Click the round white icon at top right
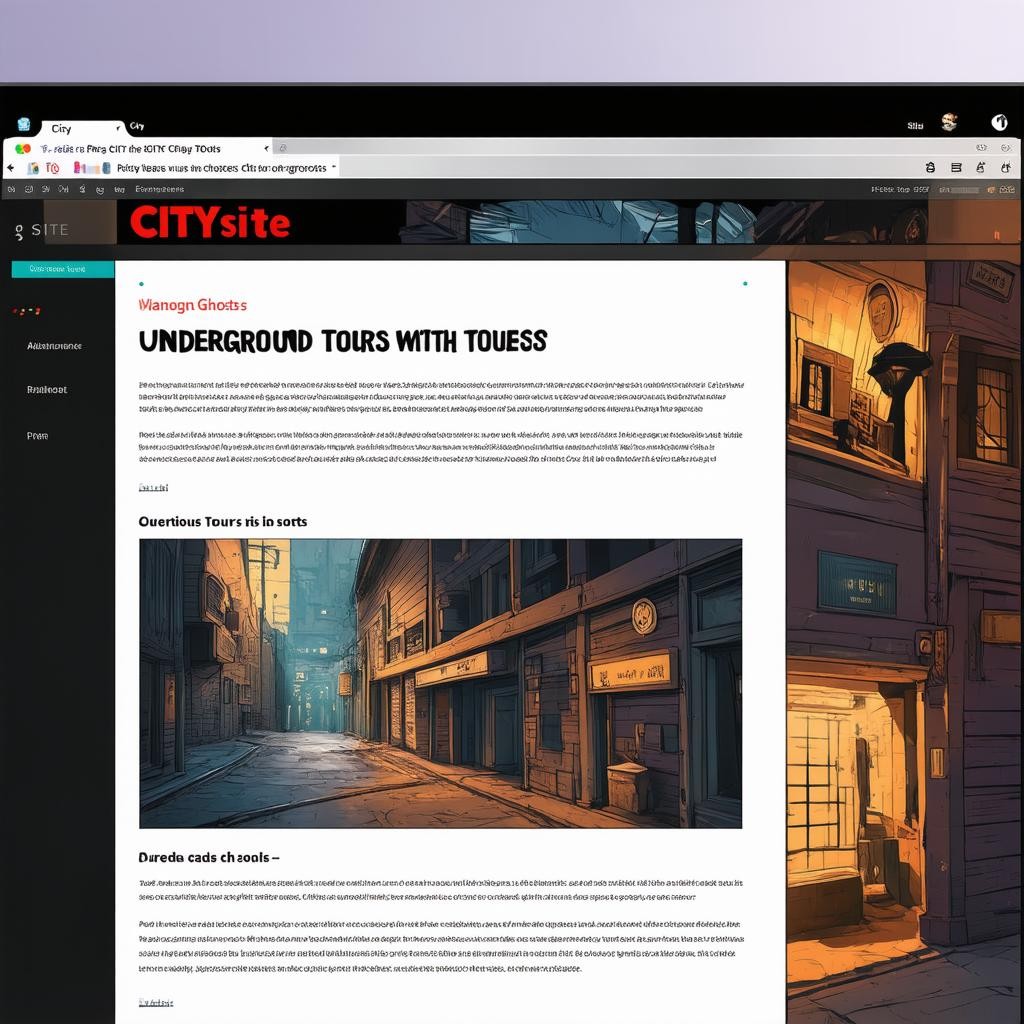 click(999, 122)
